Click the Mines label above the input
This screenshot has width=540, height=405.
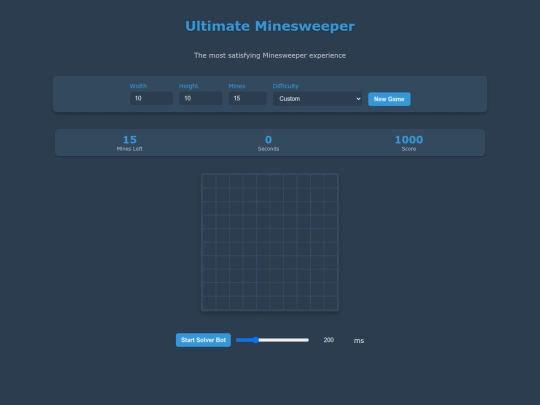pos(237,86)
